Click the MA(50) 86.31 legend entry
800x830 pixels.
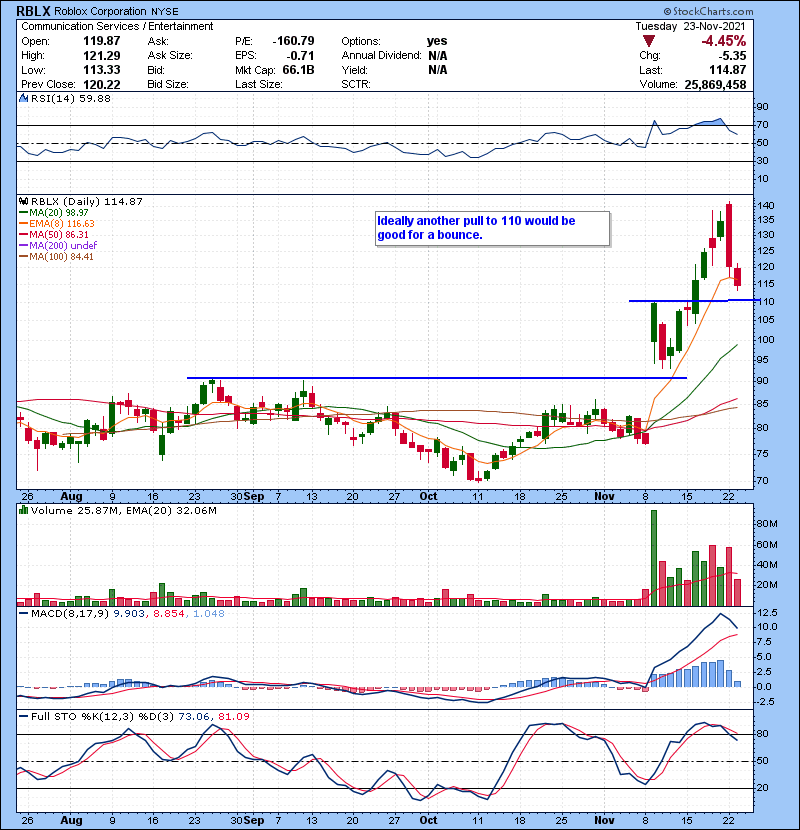(x=53, y=235)
